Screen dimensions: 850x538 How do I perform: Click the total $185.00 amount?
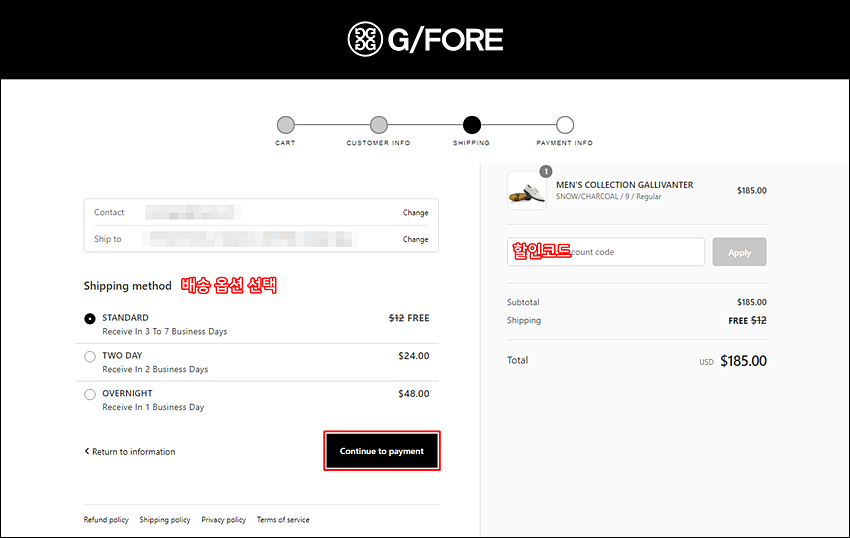(743, 361)
